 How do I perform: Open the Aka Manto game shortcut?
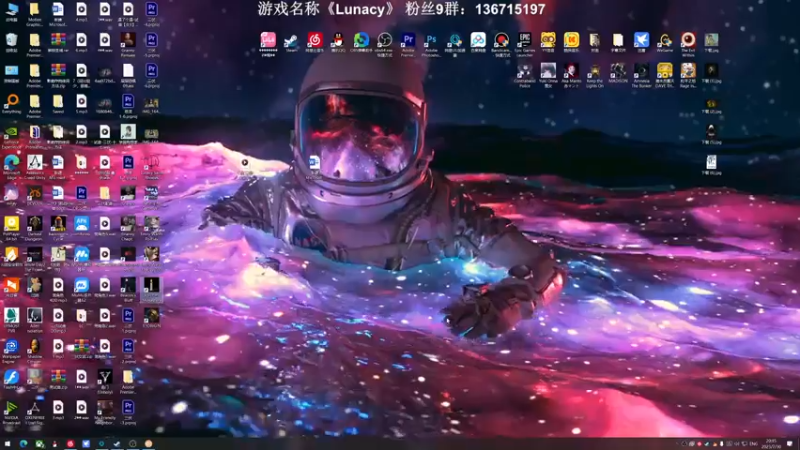pos(571,75)
